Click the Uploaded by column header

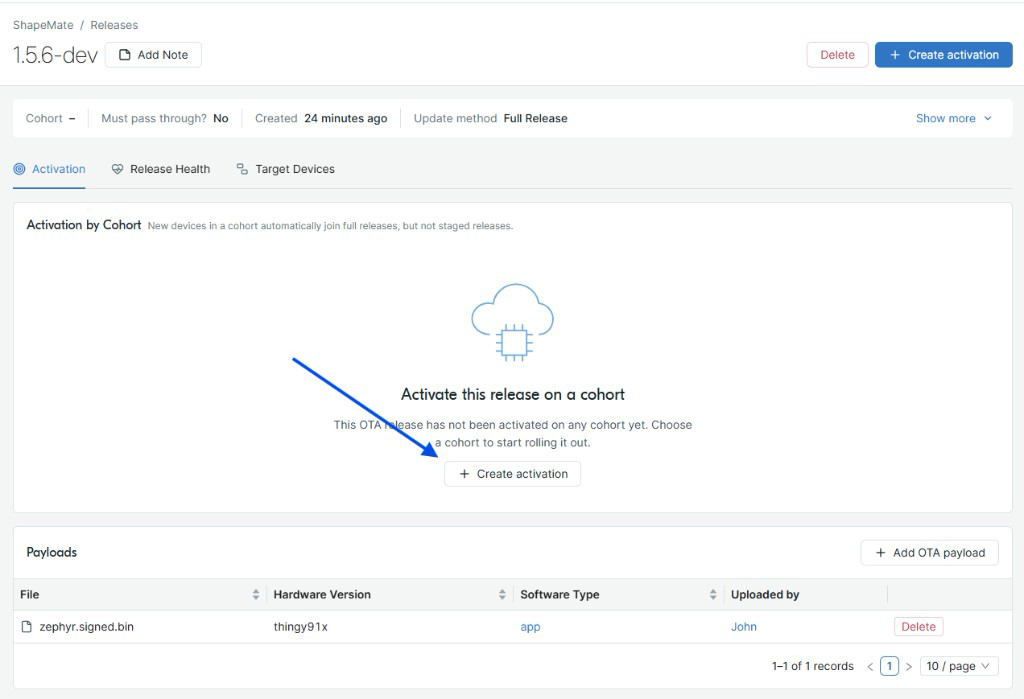pyautogui.click(x=765, y=594)
